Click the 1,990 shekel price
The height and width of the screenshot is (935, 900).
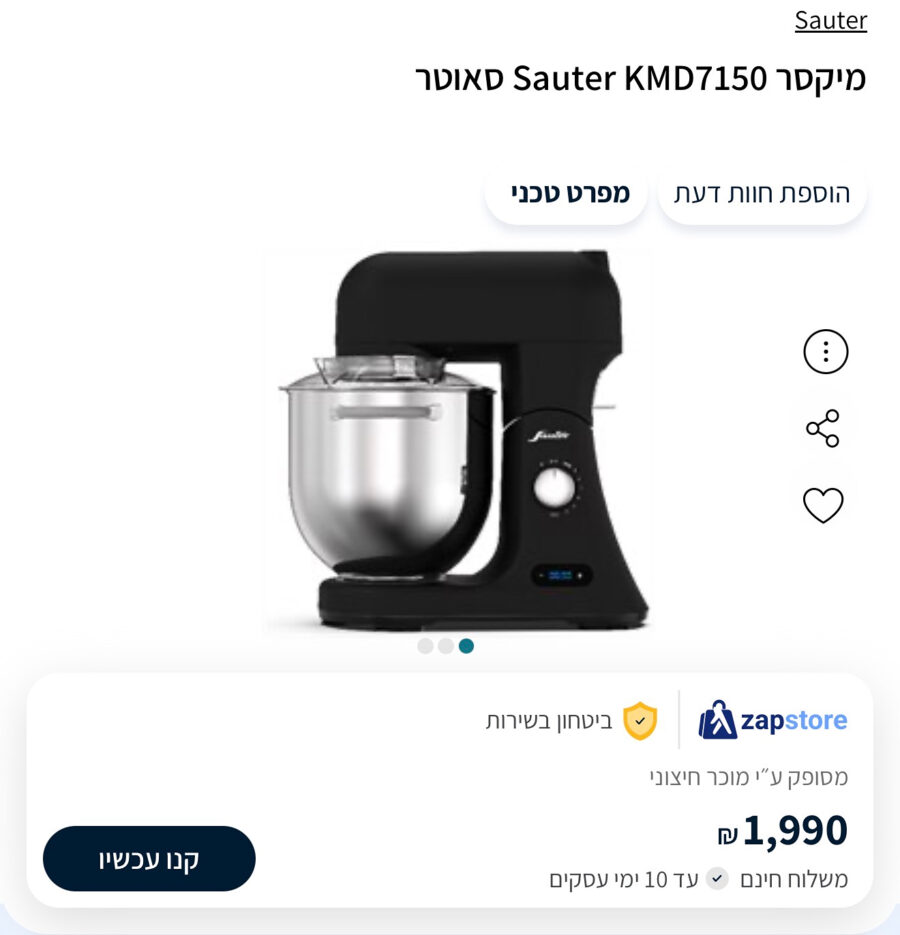pos(783,829)
